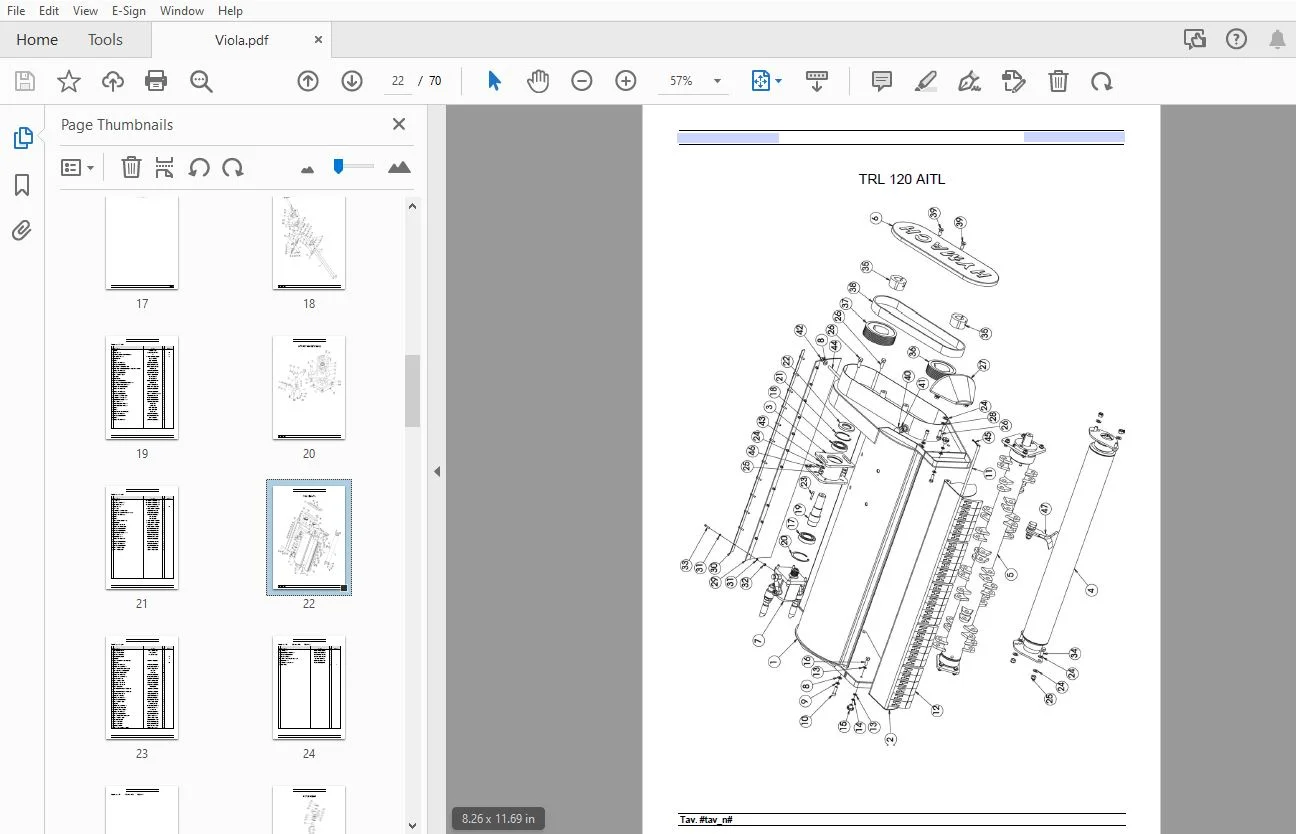Go to the next page with the down arrow

click(x=352, y=81)
